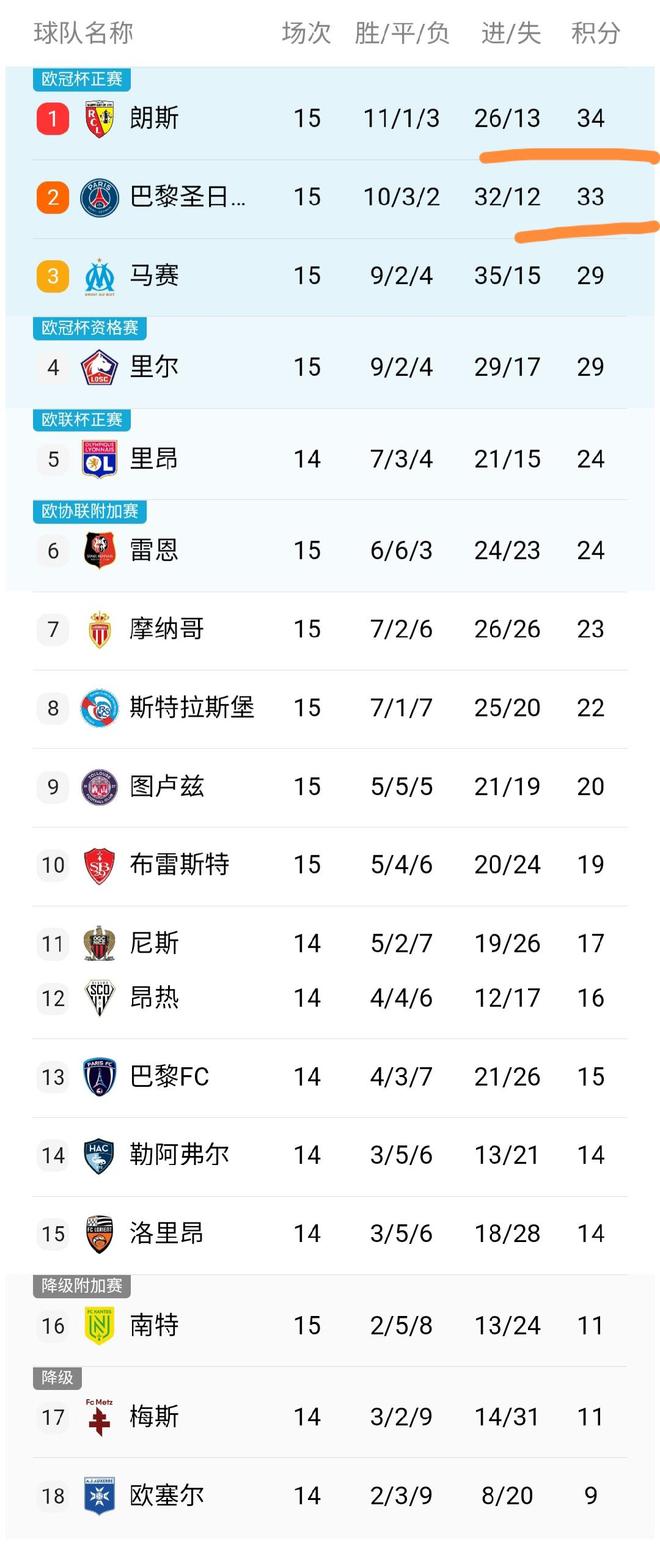
Task: Click the red rank badge number 1
Action: [x=52, y=118]
